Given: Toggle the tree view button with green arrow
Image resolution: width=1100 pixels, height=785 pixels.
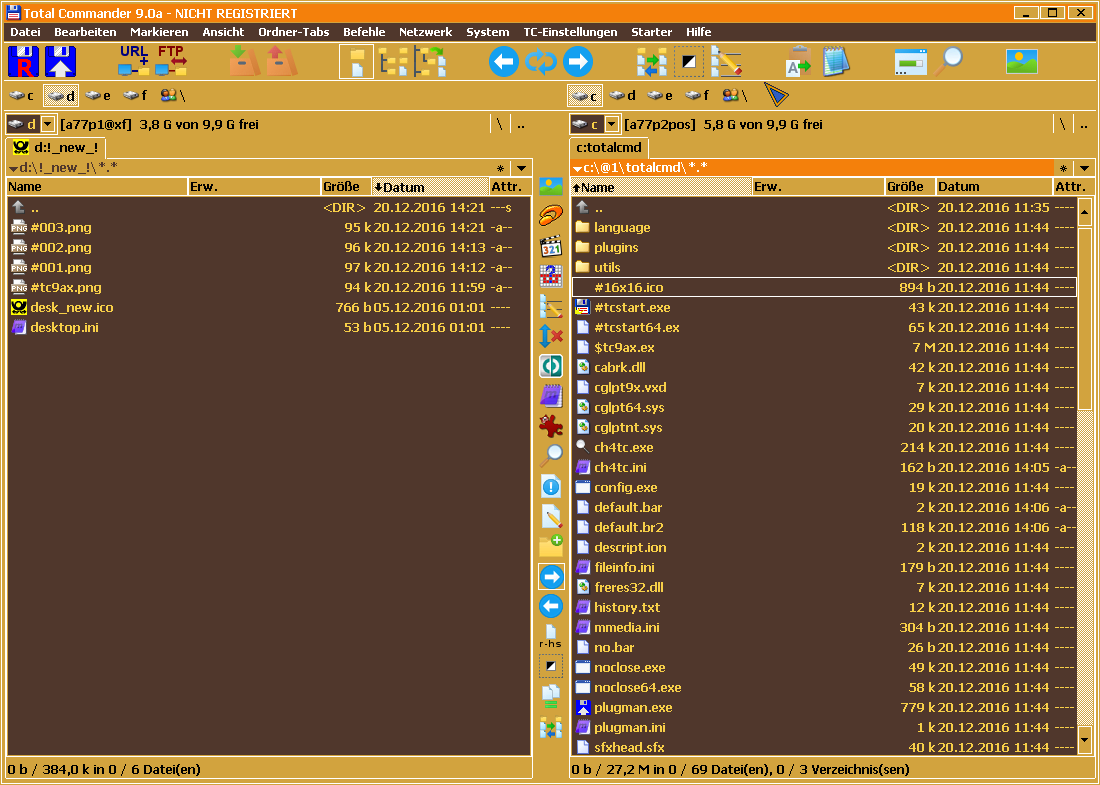Looking at the screenshot, I should [x=430, y=62].
